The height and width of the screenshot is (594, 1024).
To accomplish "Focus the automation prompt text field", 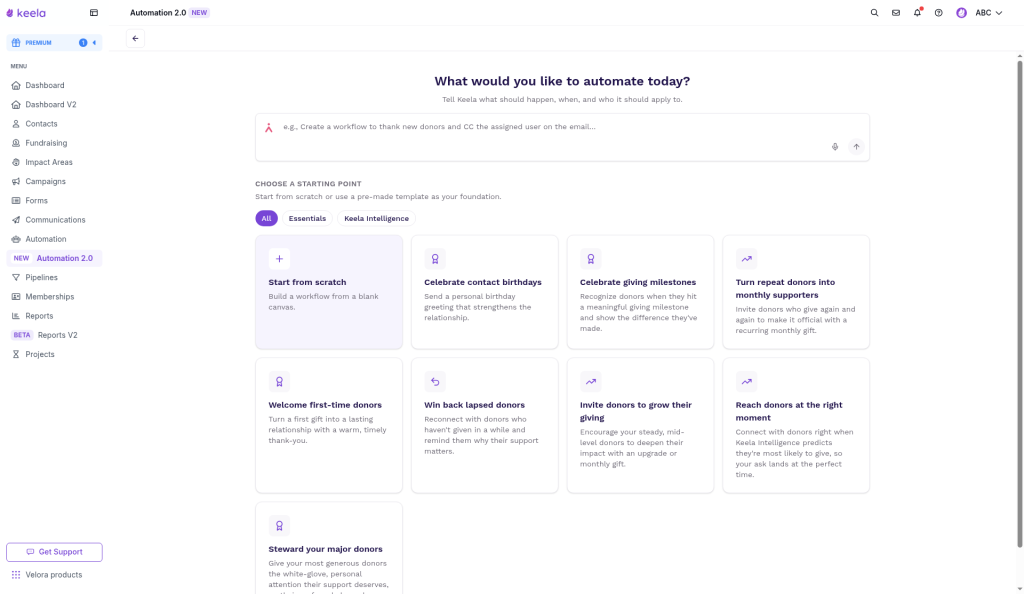I will point(562,137).
